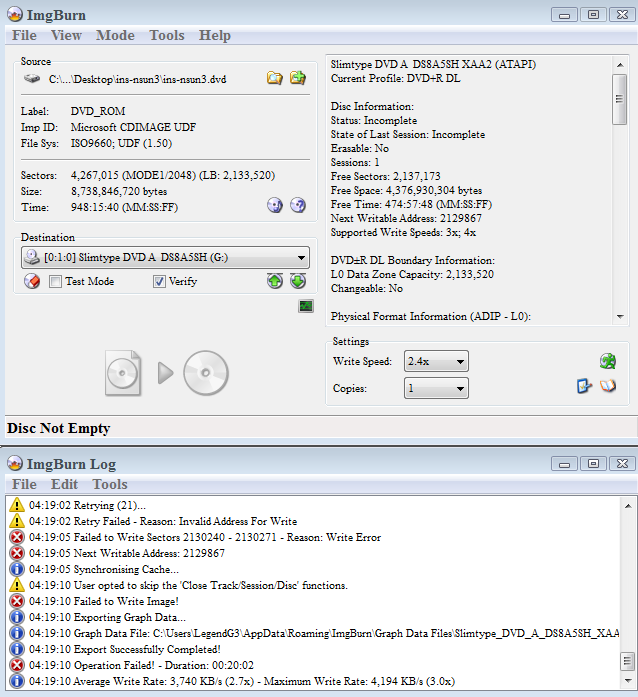
Task: Load the drive tray with the green down arrow
Action: [298, 281]
